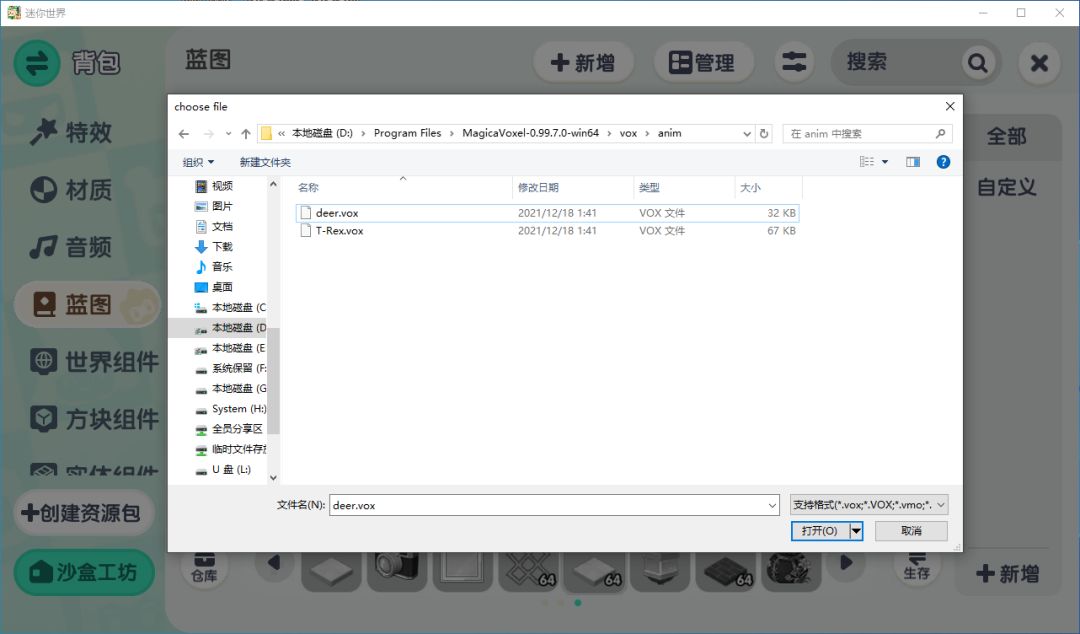Screen dimensions: 1080x634
Task: Select 全员分享区 network drive
Action: (229, 429)
